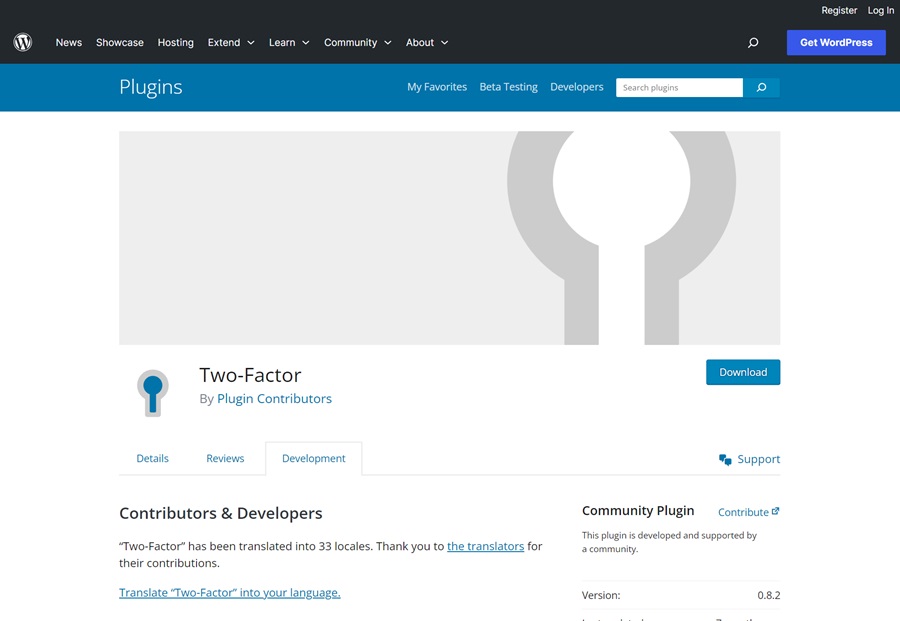Expand the Community navigation dropdown

tap(352, 42)
